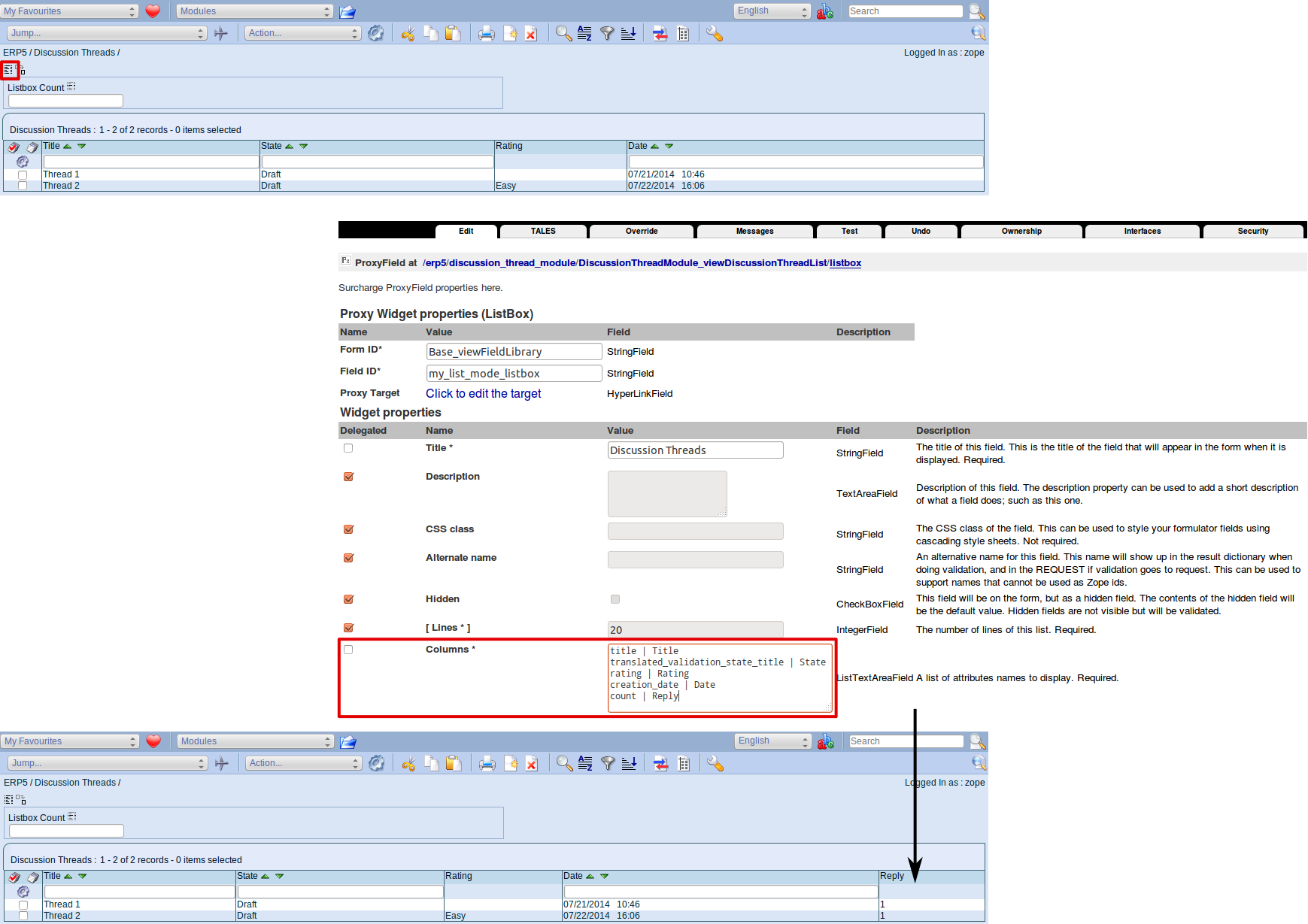The height and width of the screenshot is (924, 1308).
Task: Click the boxes-and-connector icon under the bottom breadcrumb
Action: pos(21,799)
